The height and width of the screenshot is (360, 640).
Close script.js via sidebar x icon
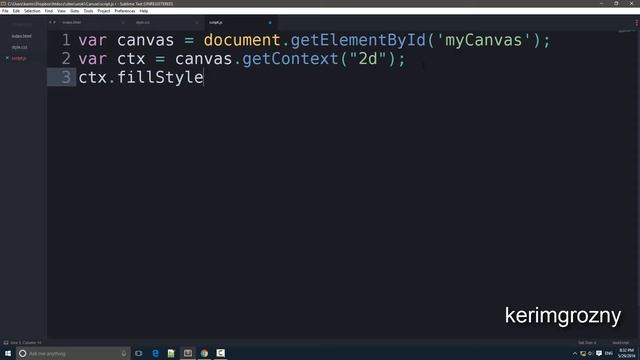(7, 58)
